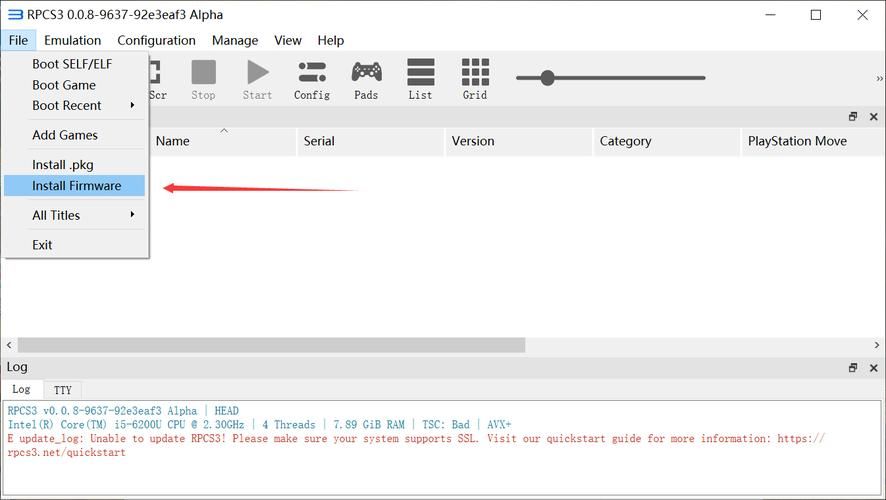Minimize the RPCS3 window
The image size is (886, 500).
[x=770, y=15]
